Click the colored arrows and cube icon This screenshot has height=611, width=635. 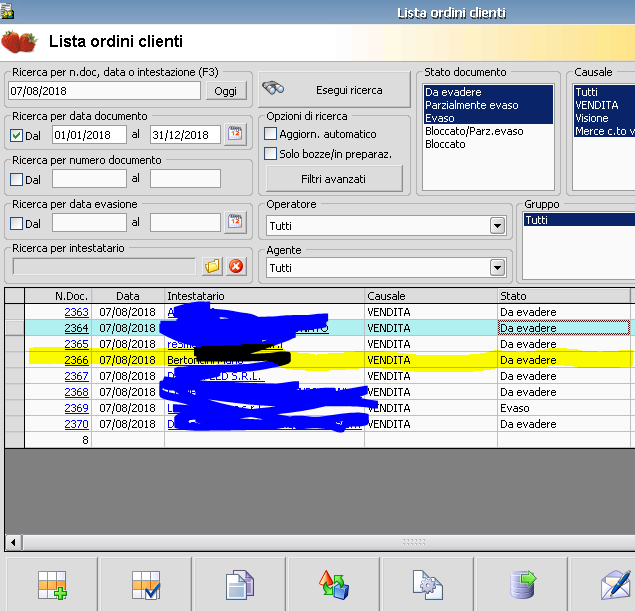pyautogui.click(x=334, y=585)
